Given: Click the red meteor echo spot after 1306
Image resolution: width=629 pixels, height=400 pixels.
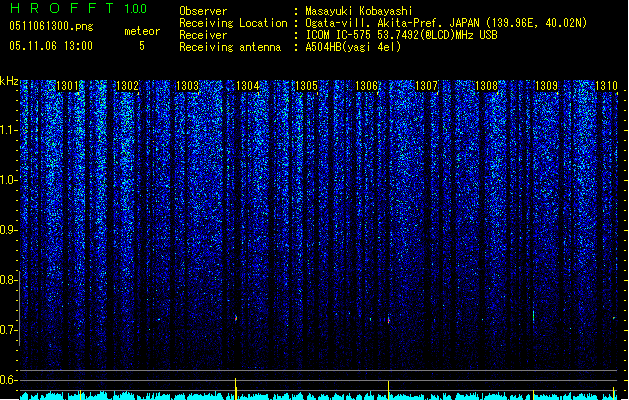Looking at the screenshot, I should coord(388,319).
